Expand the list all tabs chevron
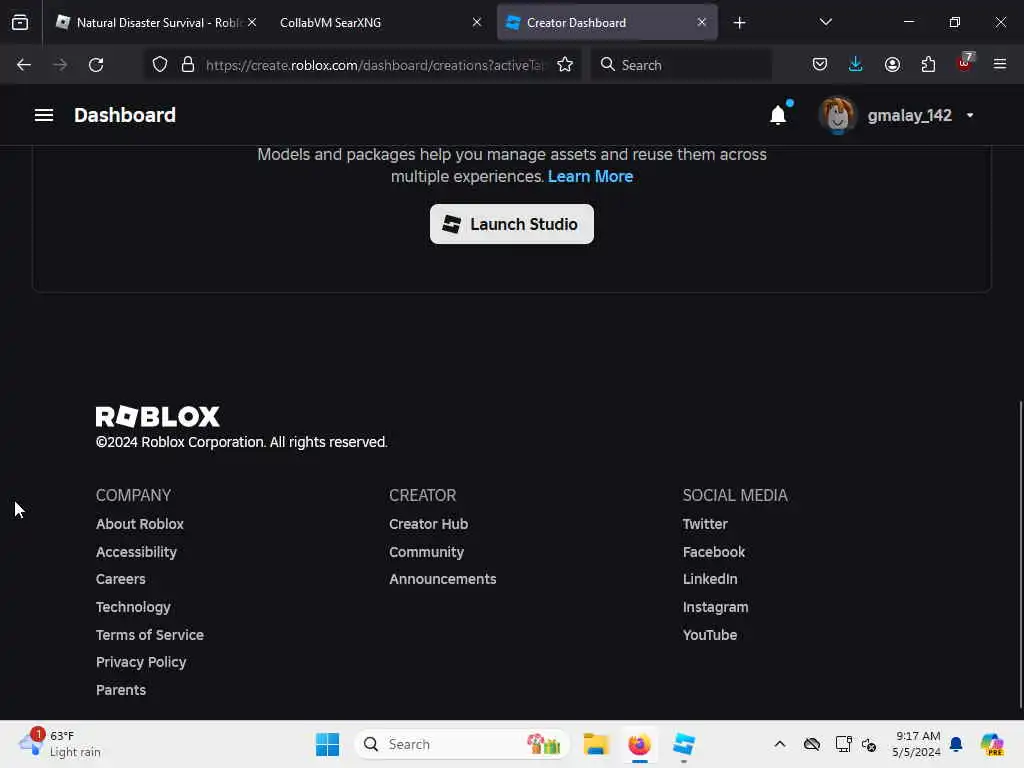Viewport: 1024px width, 768px height. pyautogui.click(x=825, y=22)
